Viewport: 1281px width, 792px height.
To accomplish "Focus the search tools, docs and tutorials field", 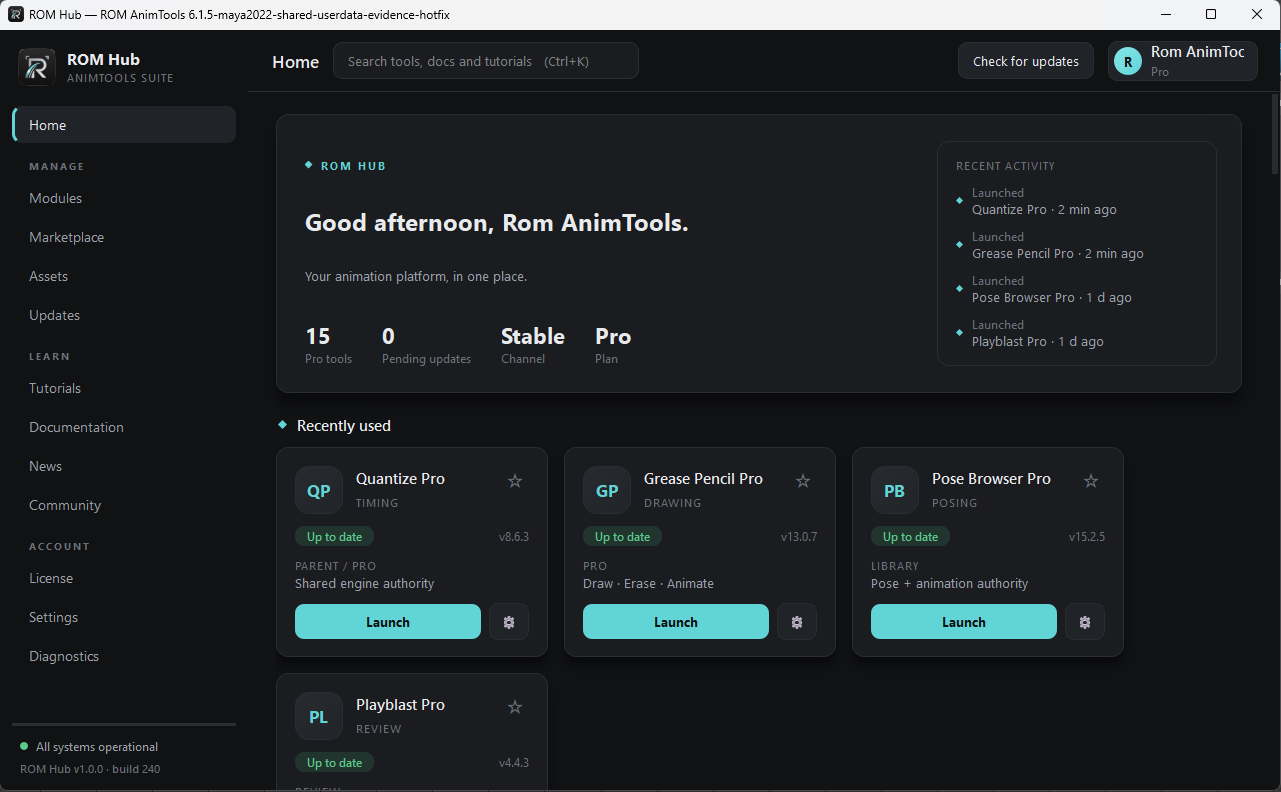I will (486, 61).
